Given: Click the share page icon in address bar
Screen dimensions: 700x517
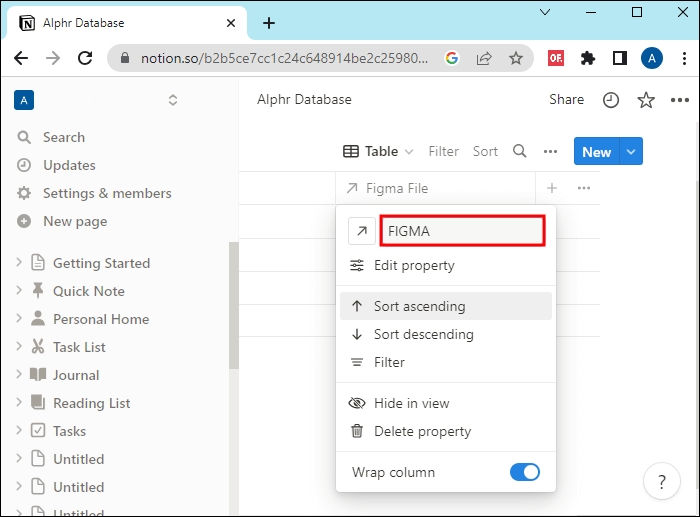Looking at the screenshot, I should (484, 58).
